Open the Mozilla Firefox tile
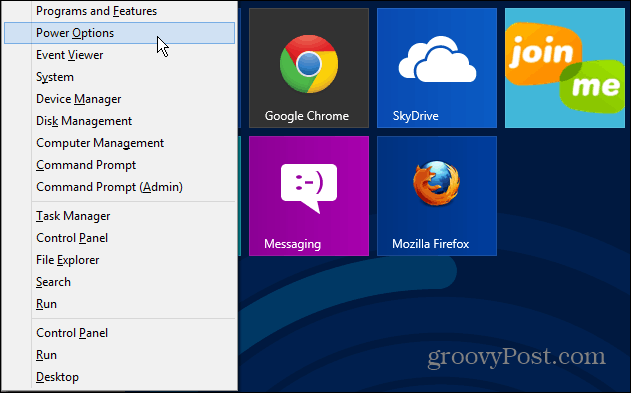Image resolution: width=631 pixels, height=393 pixels. click(x=437, y=196)
